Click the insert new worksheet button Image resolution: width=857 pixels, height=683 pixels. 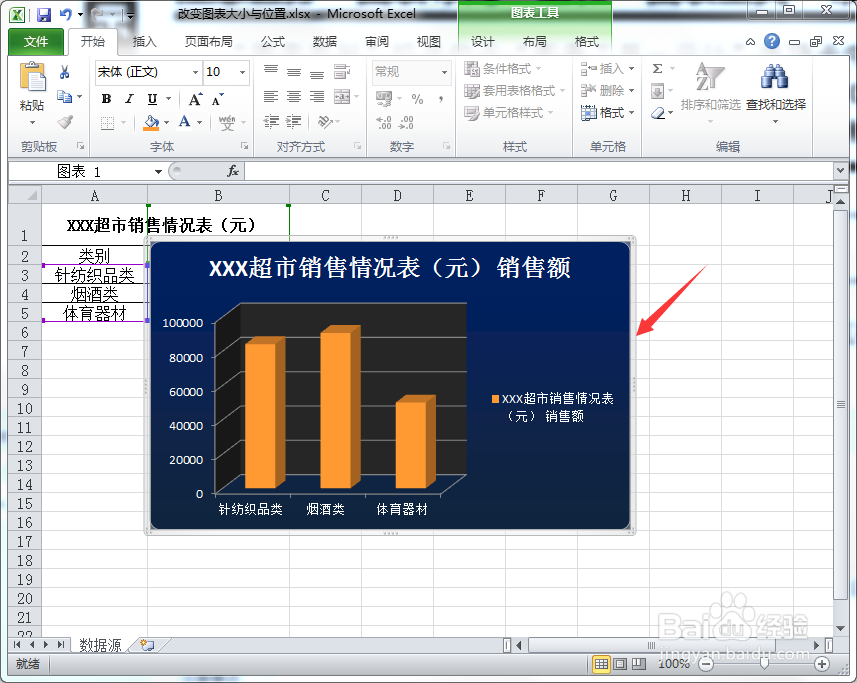coord(146,645)
